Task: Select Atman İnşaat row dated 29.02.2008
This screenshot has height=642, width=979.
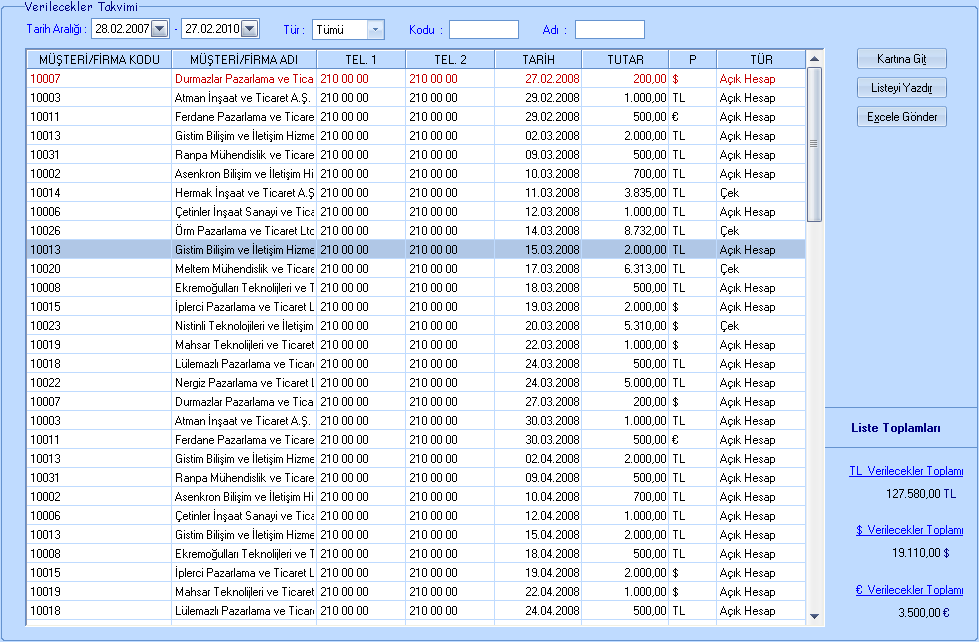Action: (x=416, y=97)
